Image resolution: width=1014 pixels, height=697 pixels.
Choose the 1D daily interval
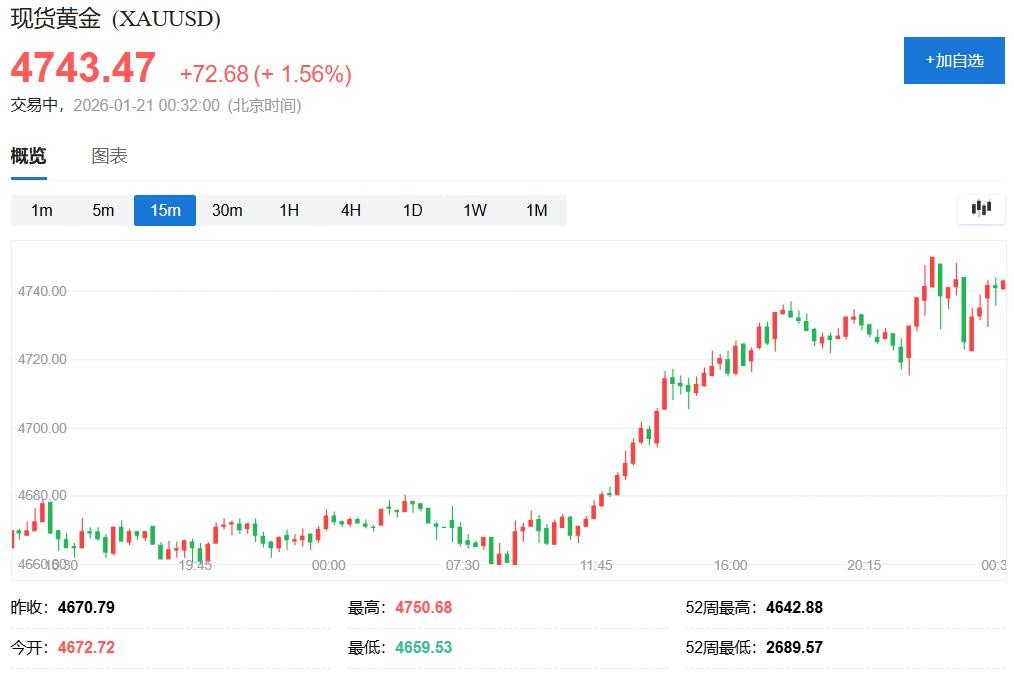pos(412,210)
